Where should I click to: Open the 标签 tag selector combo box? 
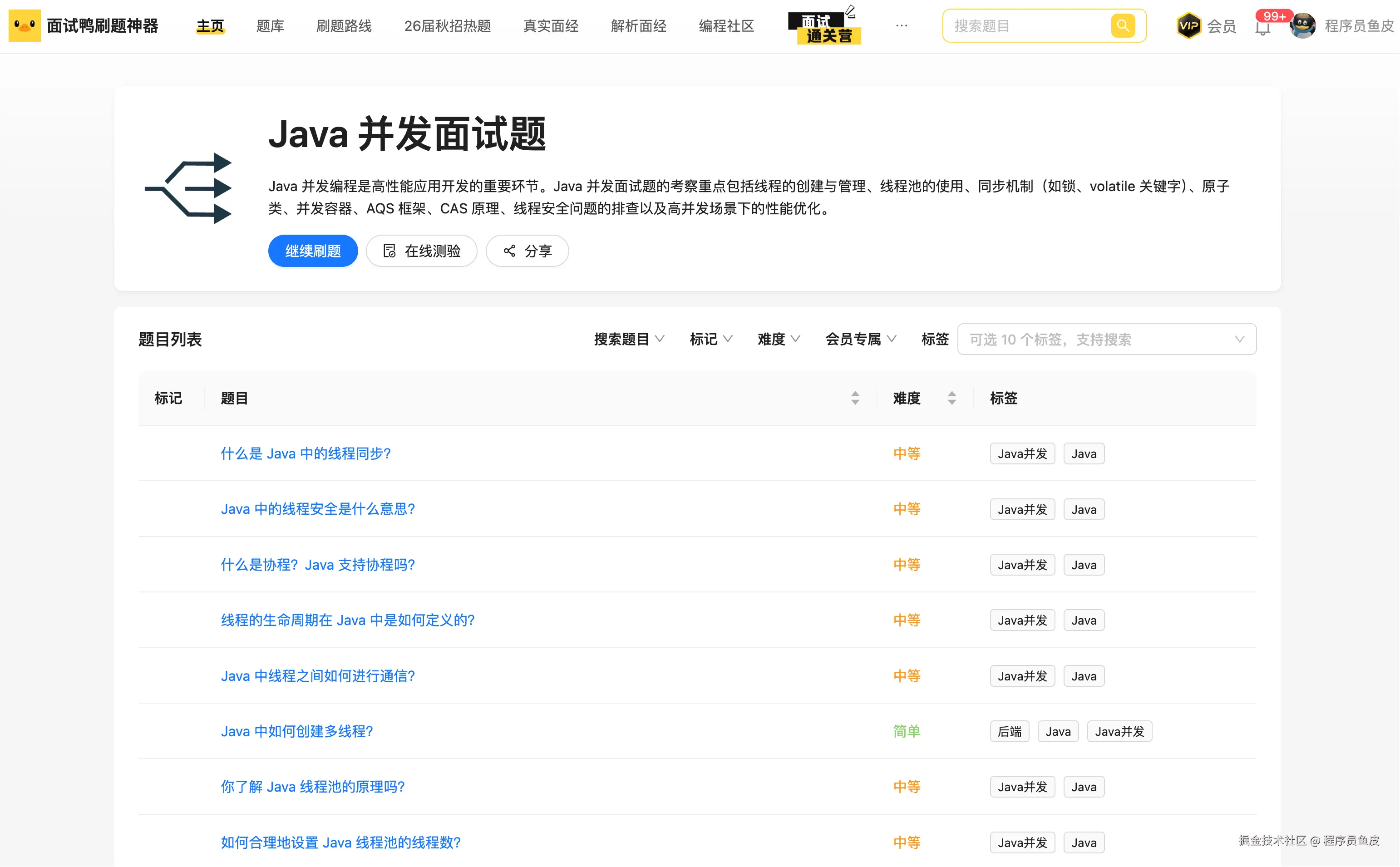[x=1106, y=340]
